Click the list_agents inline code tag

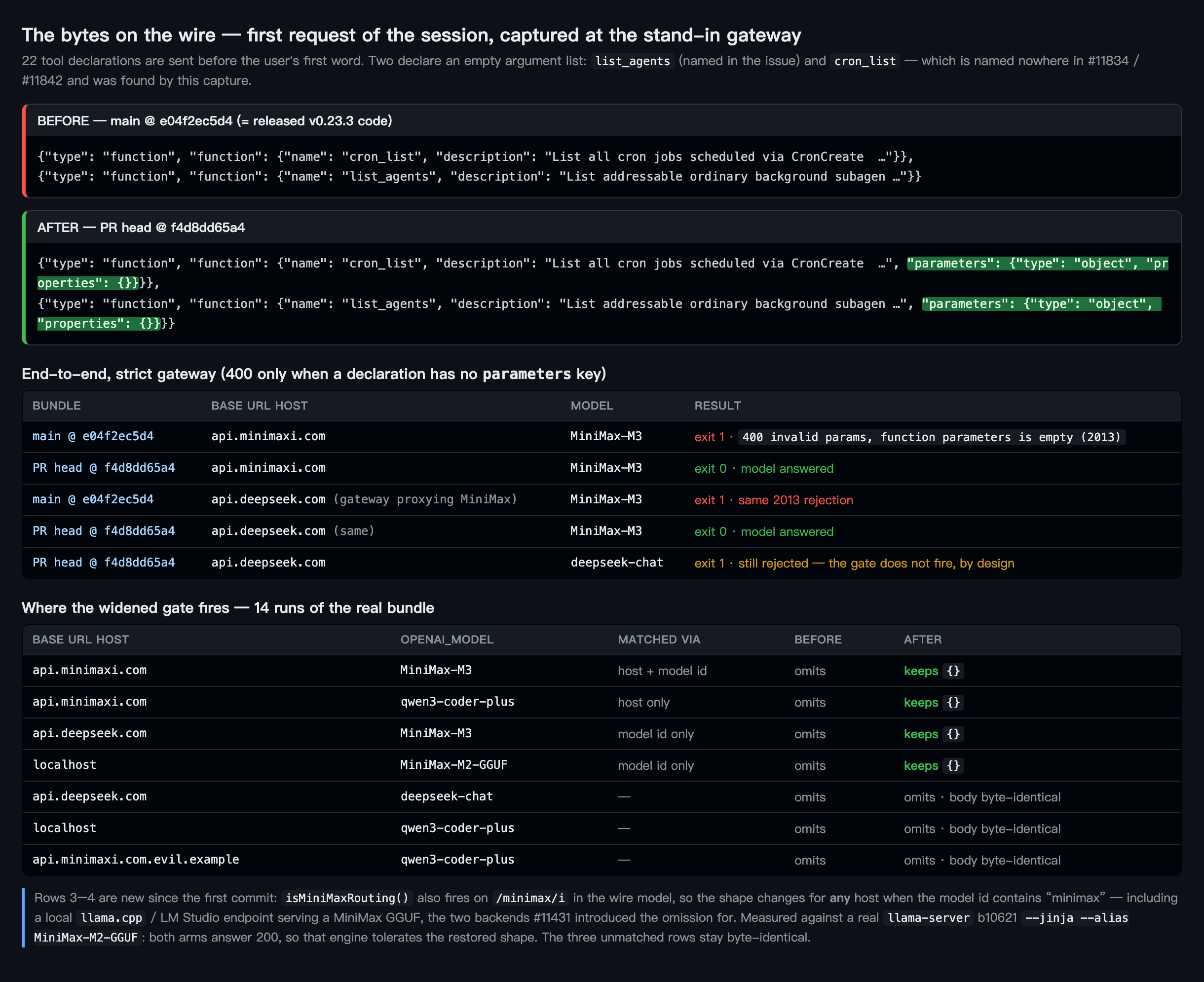tap(632, 61)
